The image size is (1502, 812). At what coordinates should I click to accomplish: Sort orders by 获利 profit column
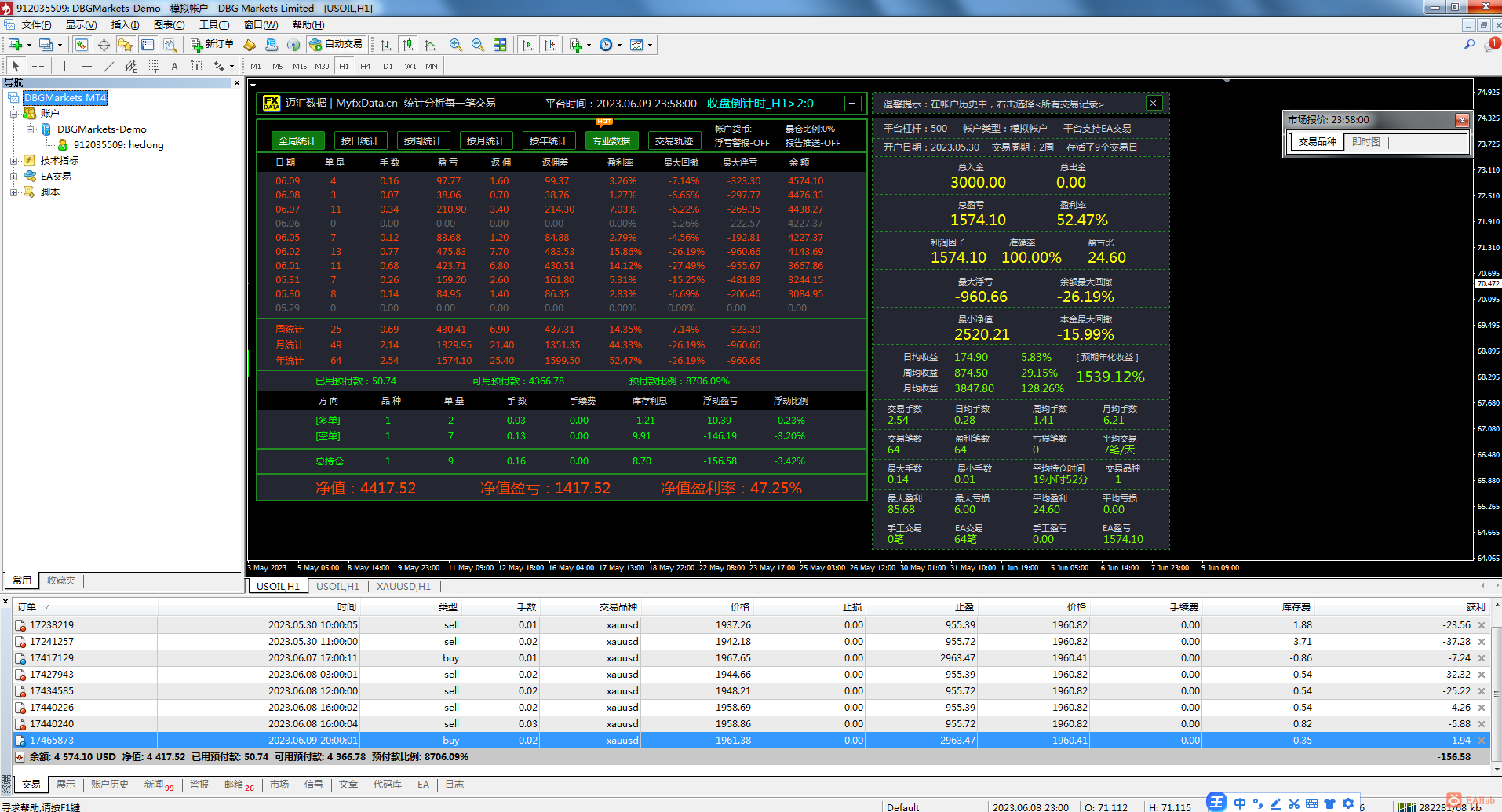[1475, 607]
